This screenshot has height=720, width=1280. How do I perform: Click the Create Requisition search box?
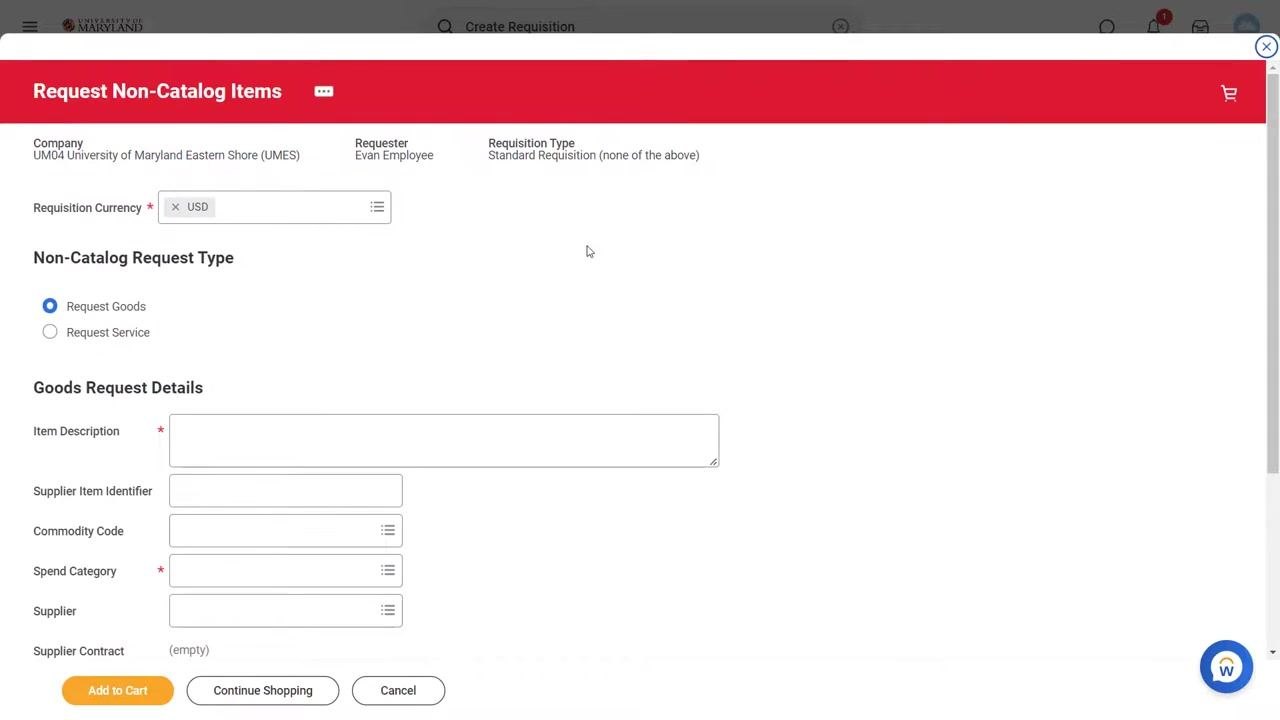[645, 27]
